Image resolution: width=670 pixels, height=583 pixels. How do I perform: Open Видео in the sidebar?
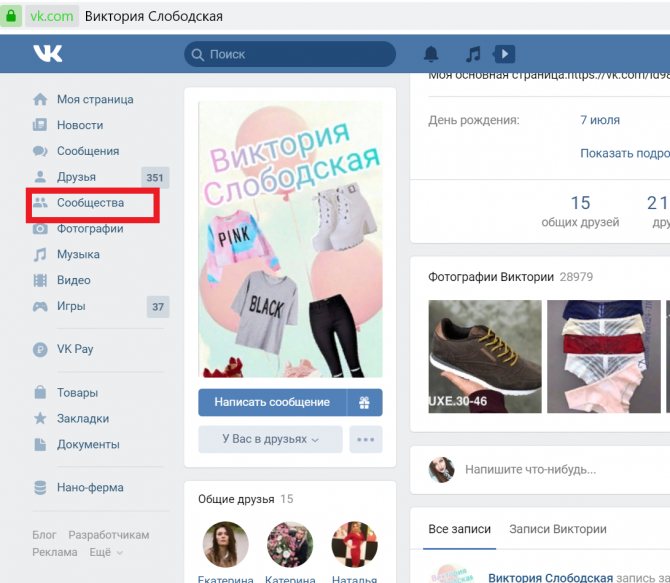(x=74, y=280)
